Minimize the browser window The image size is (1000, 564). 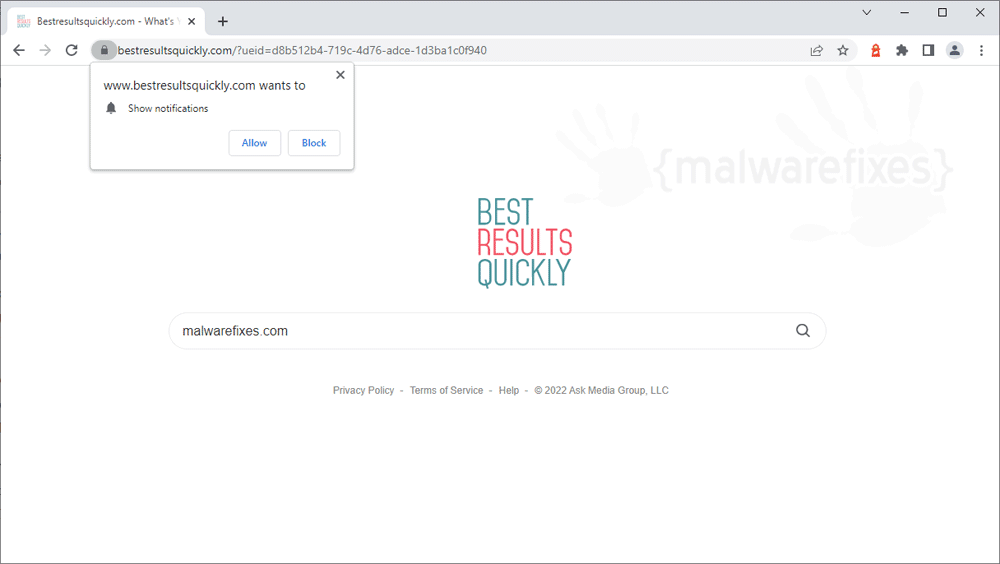904,12
